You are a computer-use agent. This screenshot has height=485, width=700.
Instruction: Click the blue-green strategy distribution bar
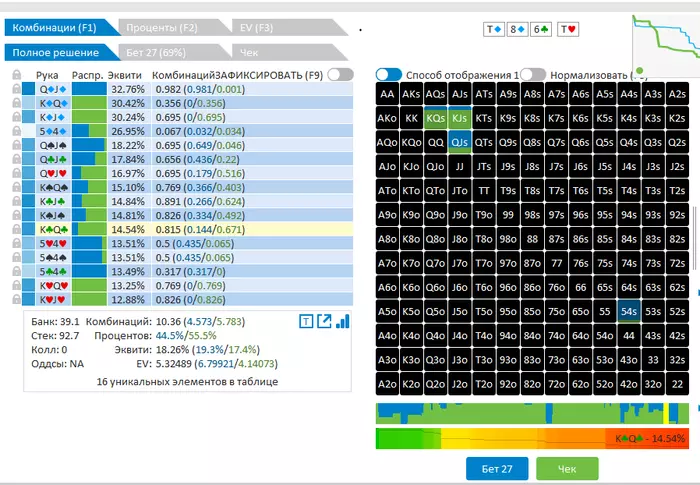532,413
